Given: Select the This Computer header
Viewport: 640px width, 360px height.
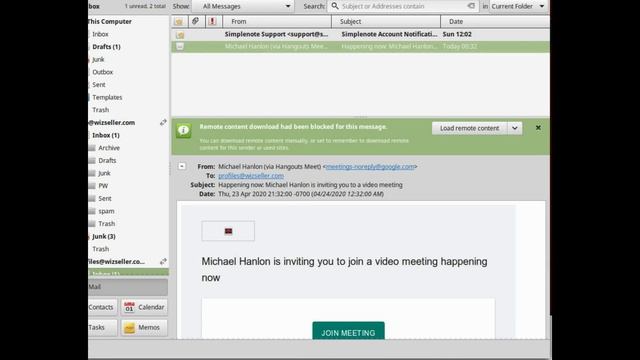Looking at the screenshot, I should tap(110, 22).
